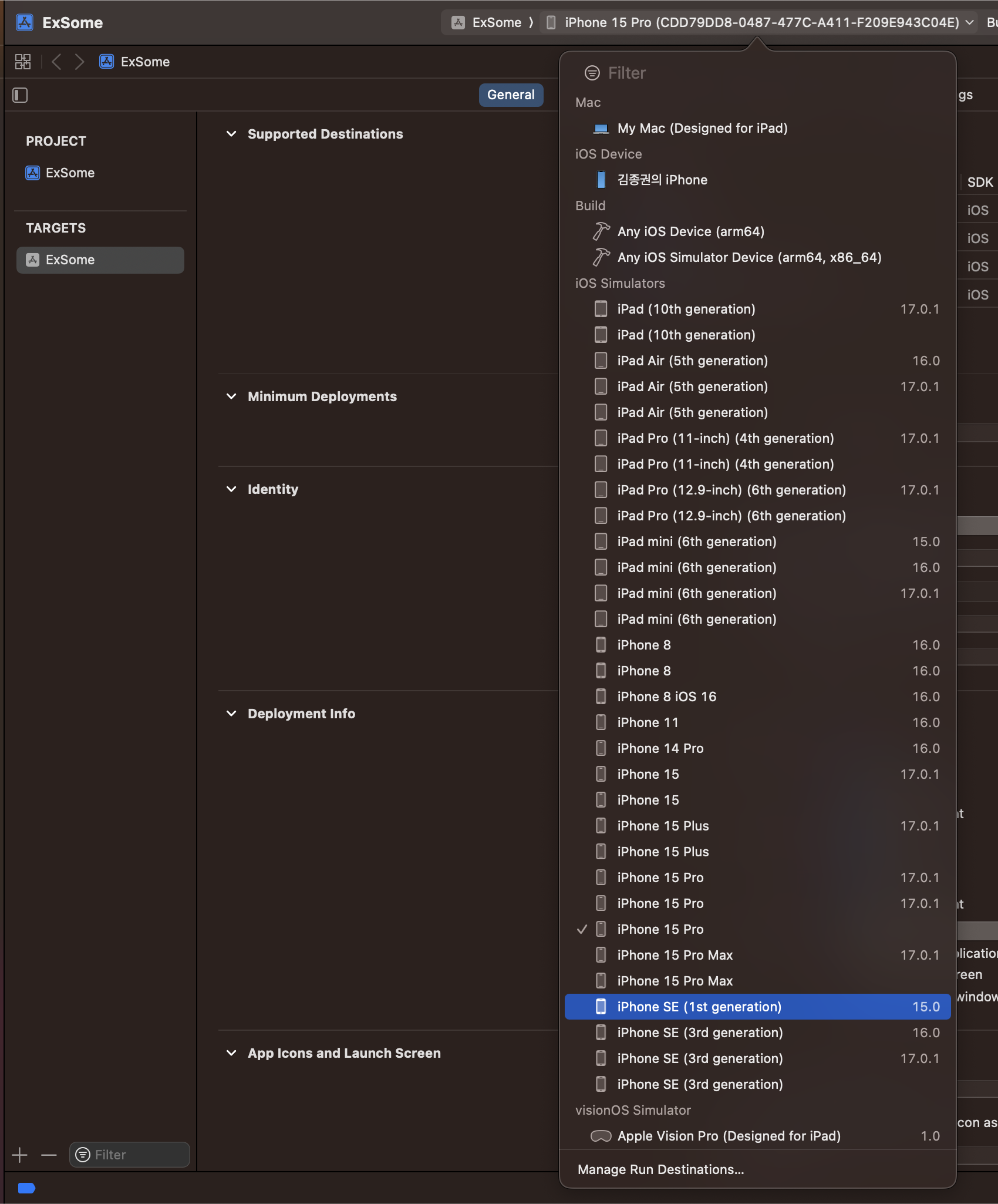
Task: Open the iPhone 15 Pro destination dropdown
Action: [x=760, y=22]
